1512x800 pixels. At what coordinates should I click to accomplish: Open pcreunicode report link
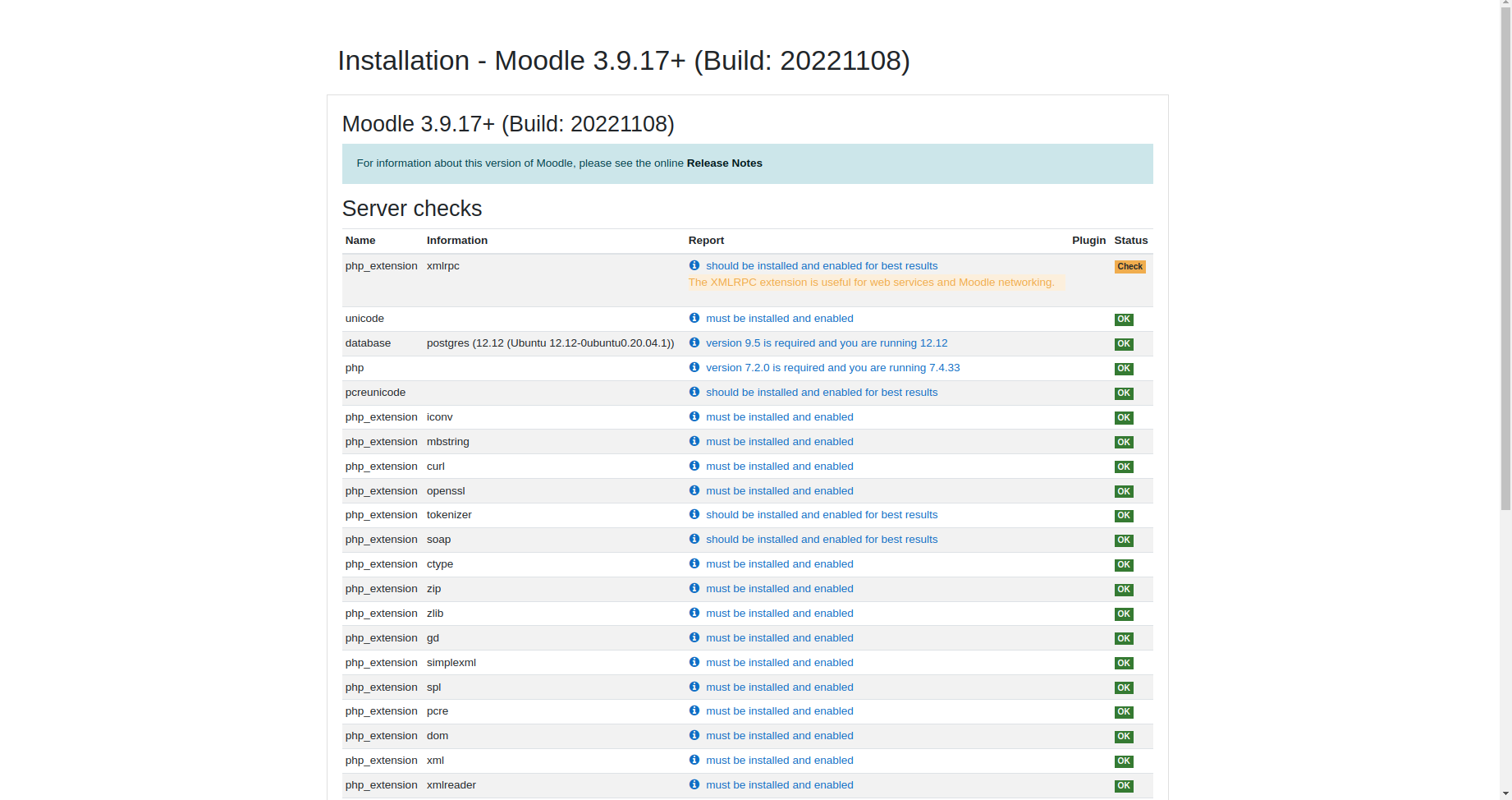[x=822, y=393]
